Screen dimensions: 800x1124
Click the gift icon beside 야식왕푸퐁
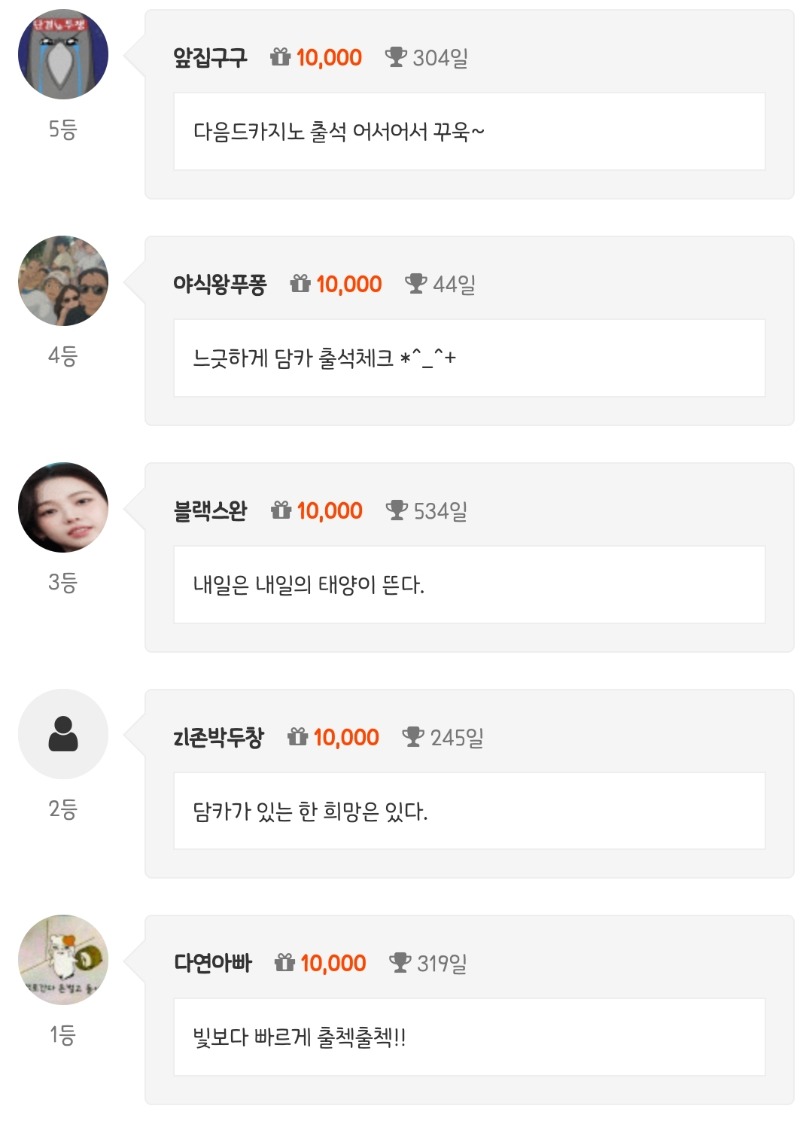[x=300, y=285]
